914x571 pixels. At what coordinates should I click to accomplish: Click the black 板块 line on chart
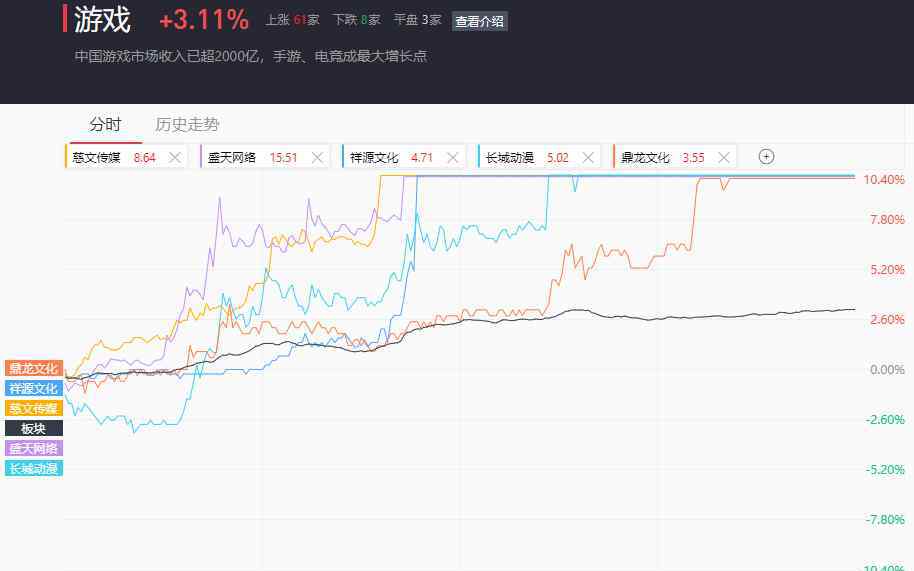[700, 316]
